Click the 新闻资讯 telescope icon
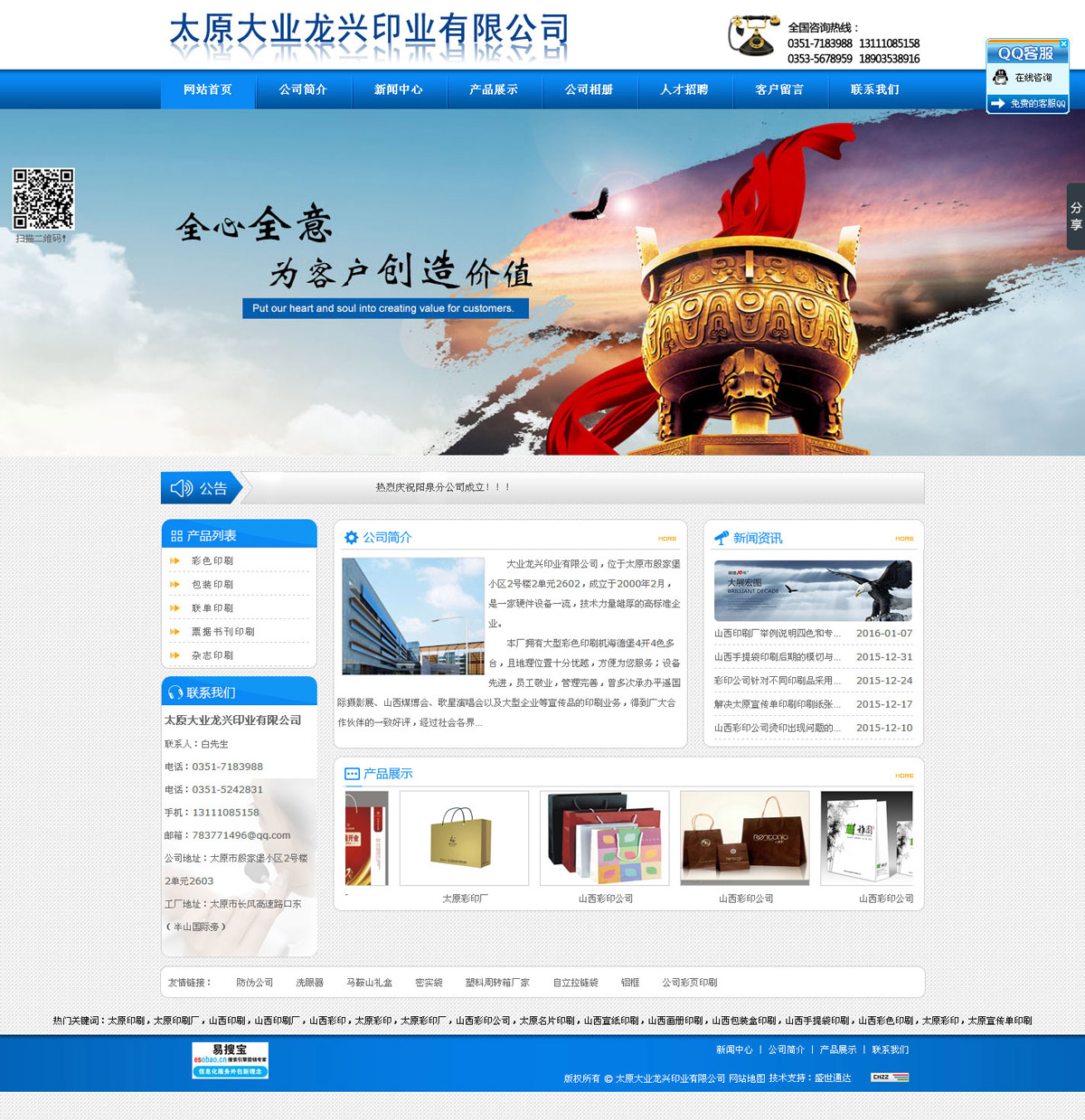 (722, 538)
